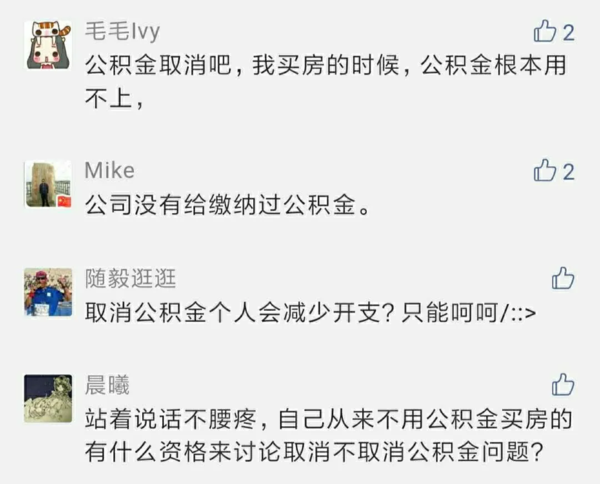The image size is (600, 484).
Task: Tap the like count 2 on Mike's comment
Action: tap(569, 171)
